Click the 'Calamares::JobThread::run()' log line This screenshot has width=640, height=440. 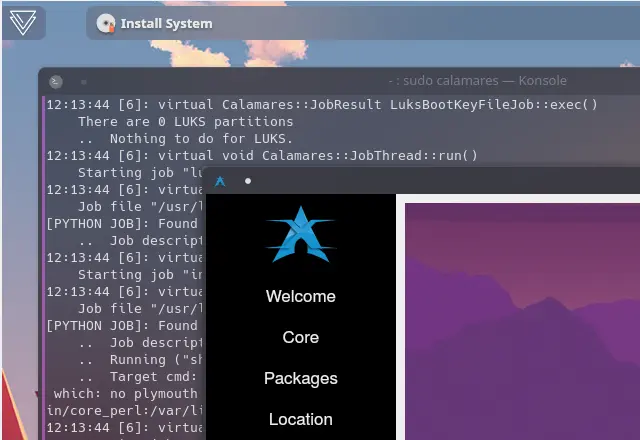262,156
